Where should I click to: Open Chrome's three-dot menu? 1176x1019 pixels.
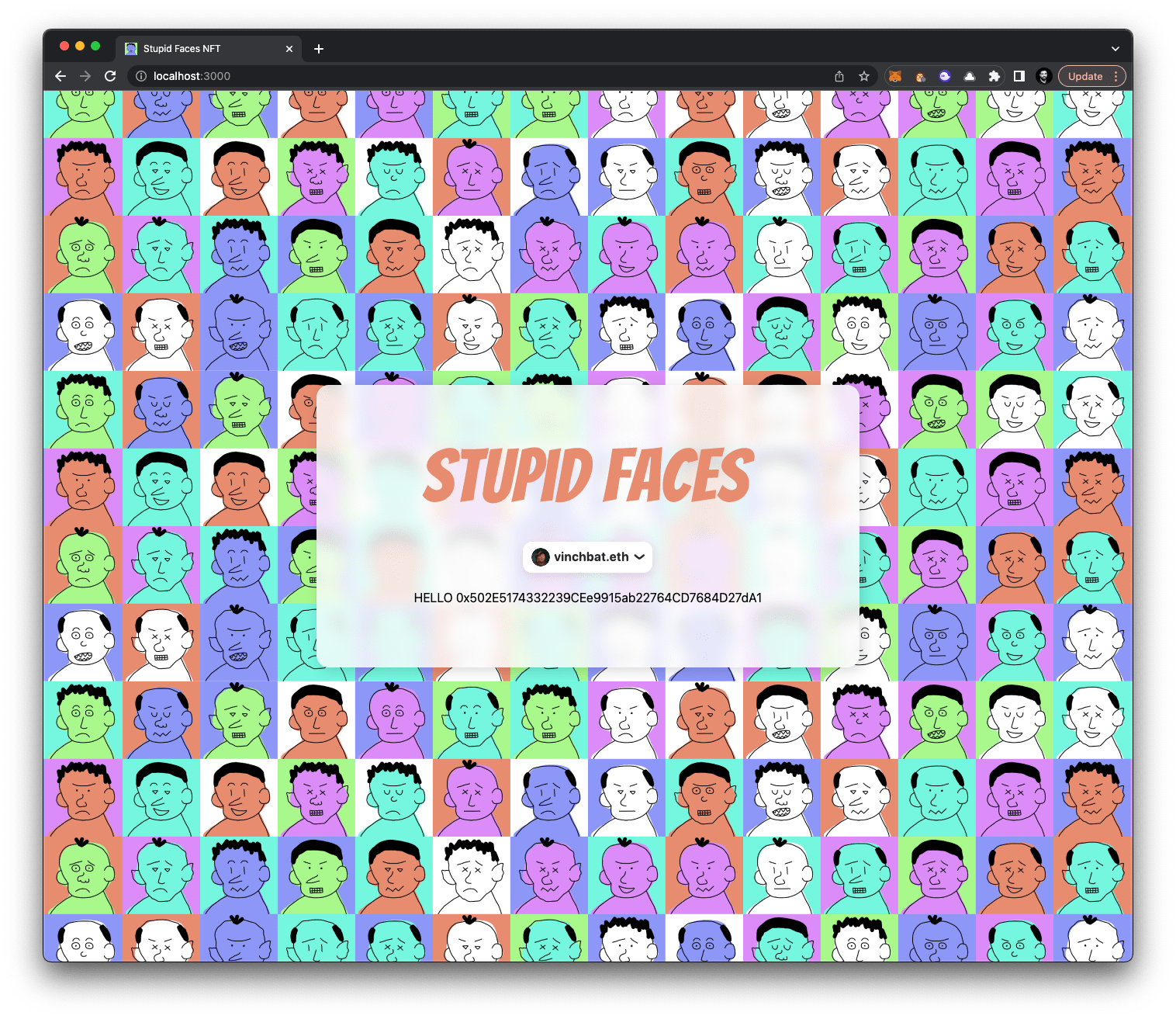1116,76
